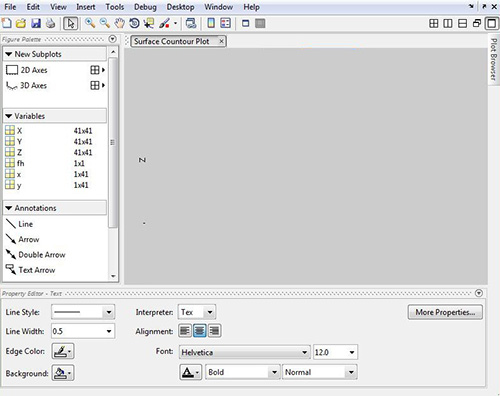This screenshot has height=396, width=500.
Task: Collapse the Annotations section
Action: pos(9,208)
